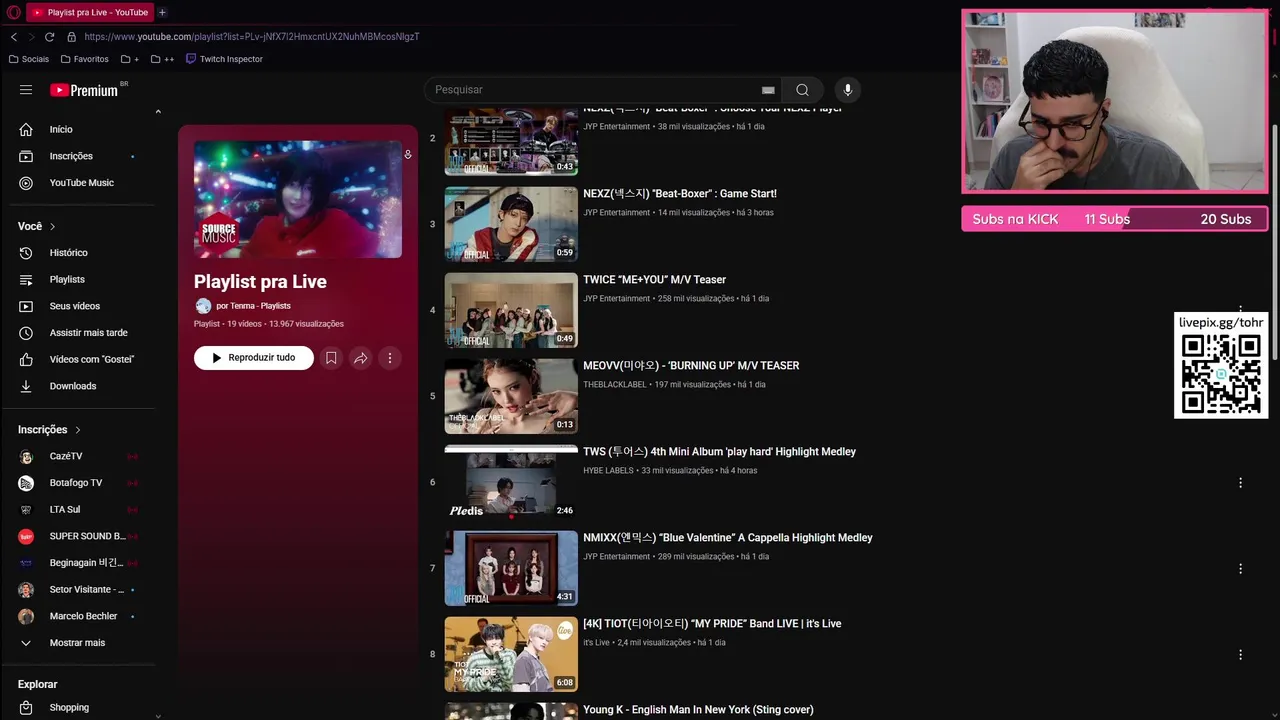This screenshot has height=720, width=1280.
Task: Open THEBLACKLABEL channel link
Action: [x=615, y=385]
